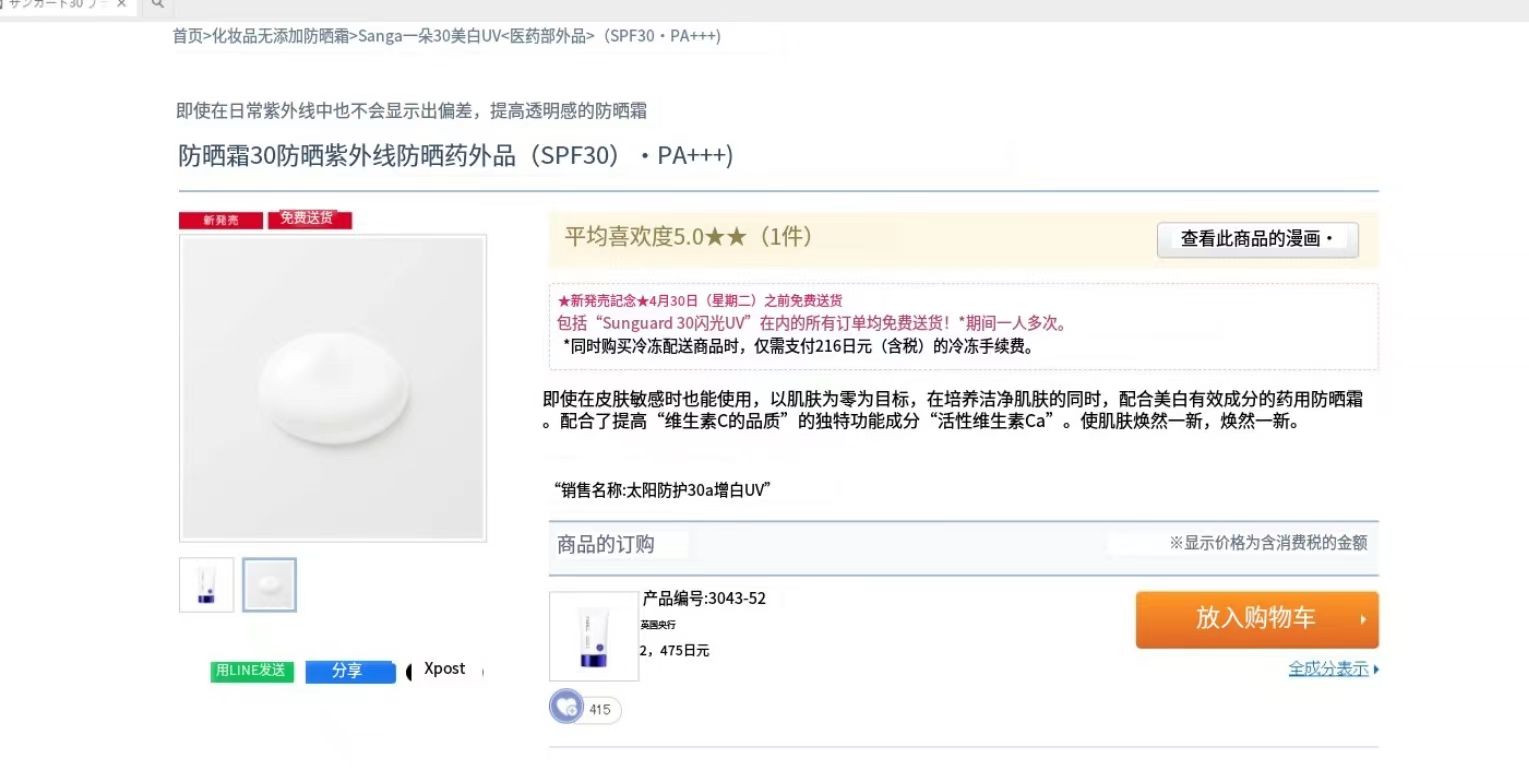Click the black X logo beside Xpost

pyautogui.click(x=410, y=671)
